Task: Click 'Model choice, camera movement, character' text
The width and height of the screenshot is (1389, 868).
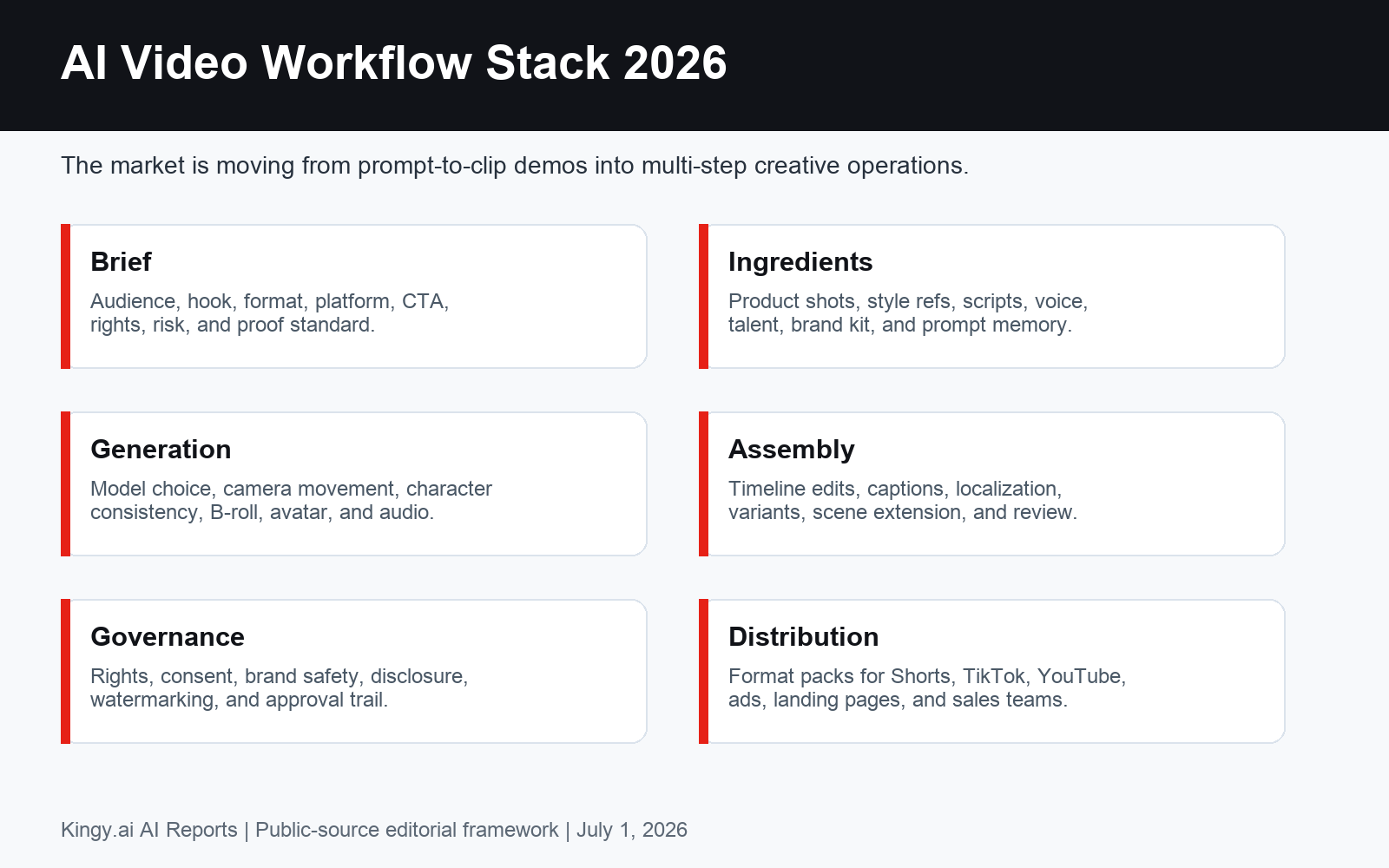Action: pyautogui.click(x=291, y=489)
